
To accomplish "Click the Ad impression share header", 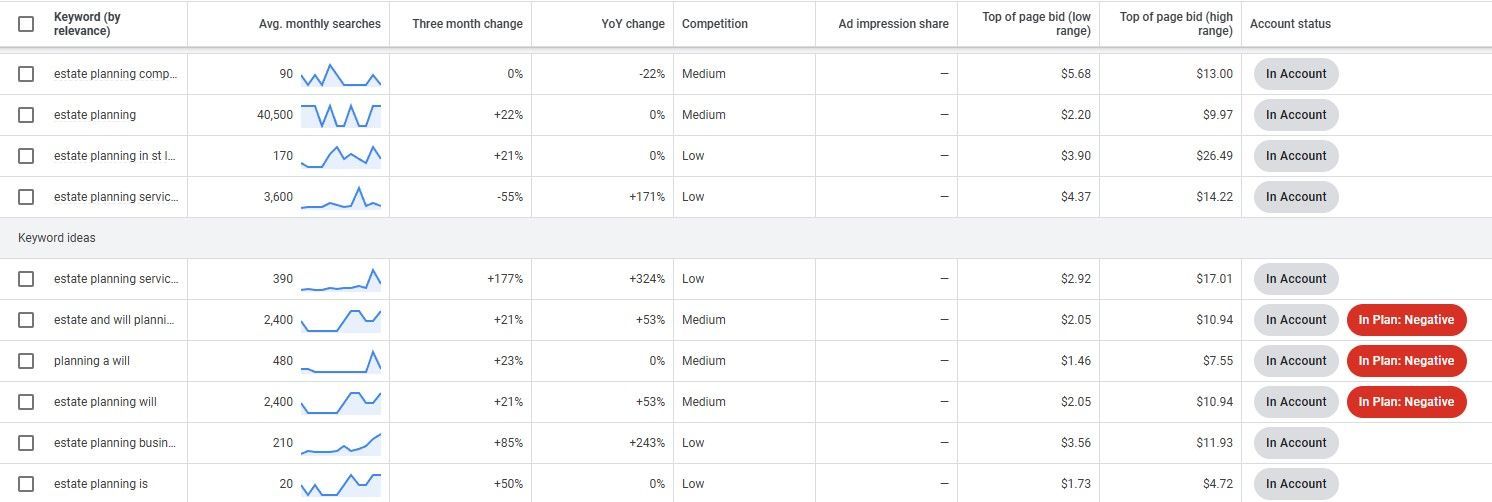I will (894, 24).
